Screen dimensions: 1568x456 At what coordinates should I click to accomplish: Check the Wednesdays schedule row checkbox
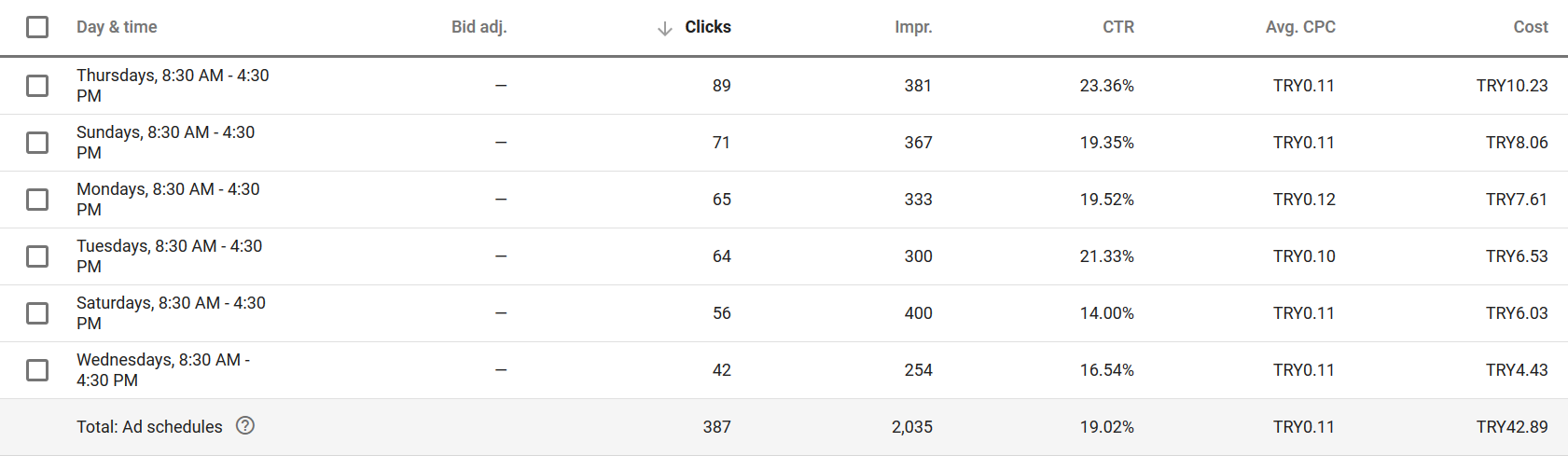click(x=37, y=370)
